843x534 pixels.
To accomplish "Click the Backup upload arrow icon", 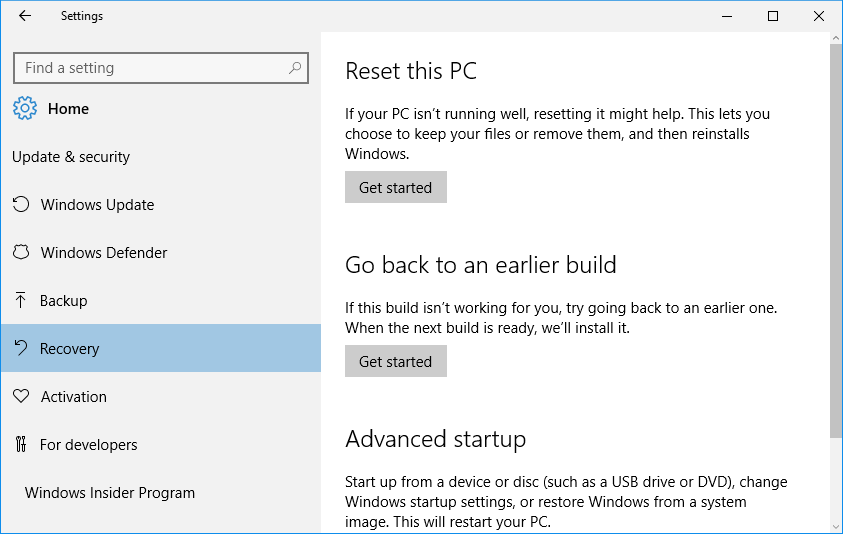I will (20, 301).
